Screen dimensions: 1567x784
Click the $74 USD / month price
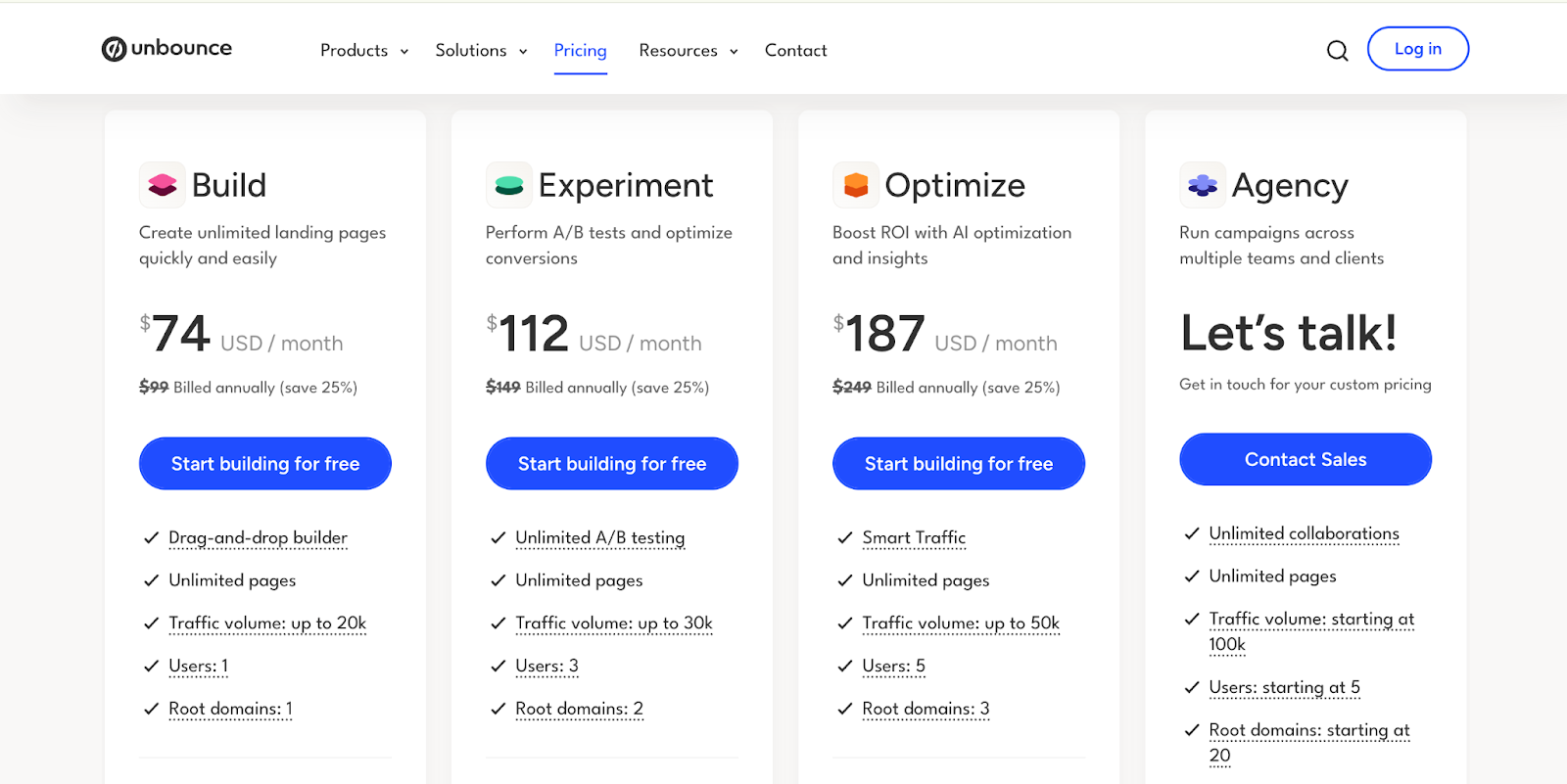tap(241, 334)
